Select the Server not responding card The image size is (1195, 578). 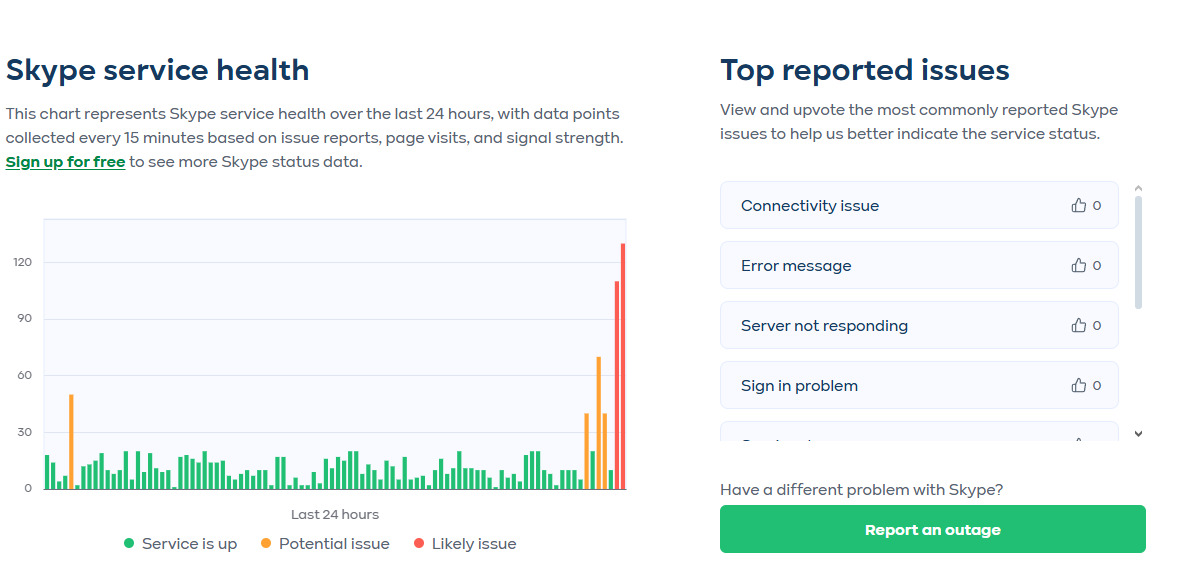(x=919, y=325)
